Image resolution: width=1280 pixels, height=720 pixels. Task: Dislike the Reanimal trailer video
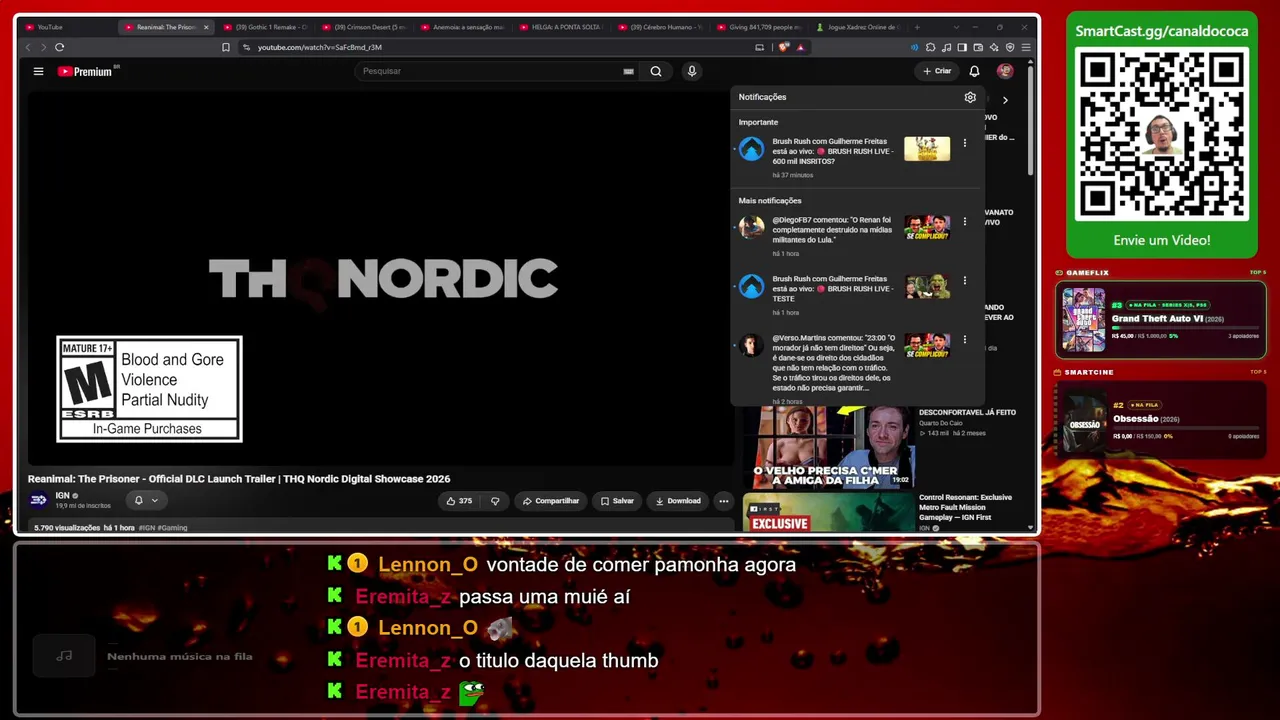click(x=495, y=501)
